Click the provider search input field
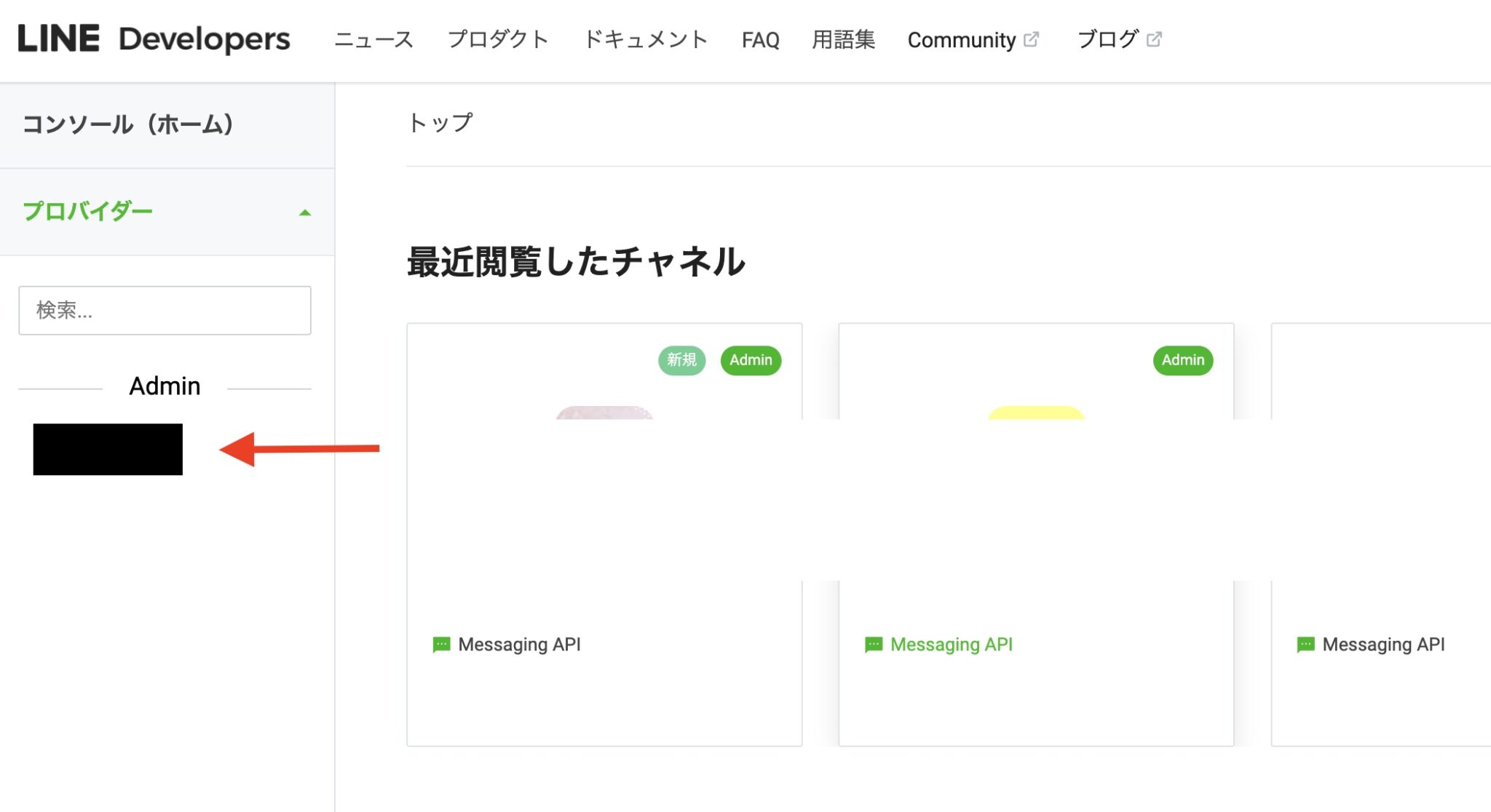This screenshot has height=812, width=1491. click(165, 310)
